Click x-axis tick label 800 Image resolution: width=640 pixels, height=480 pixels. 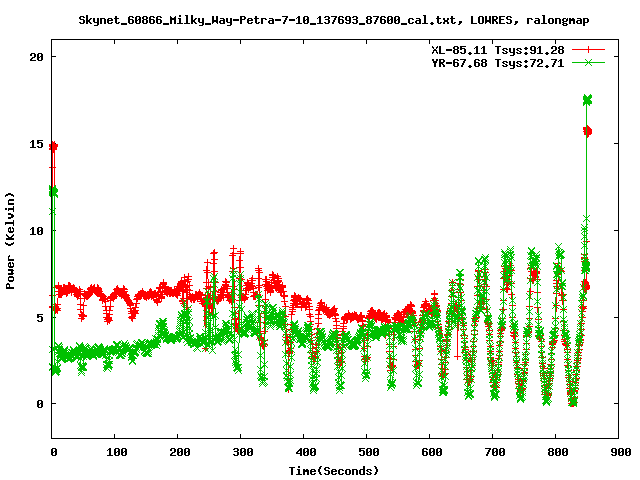point(558,452)
